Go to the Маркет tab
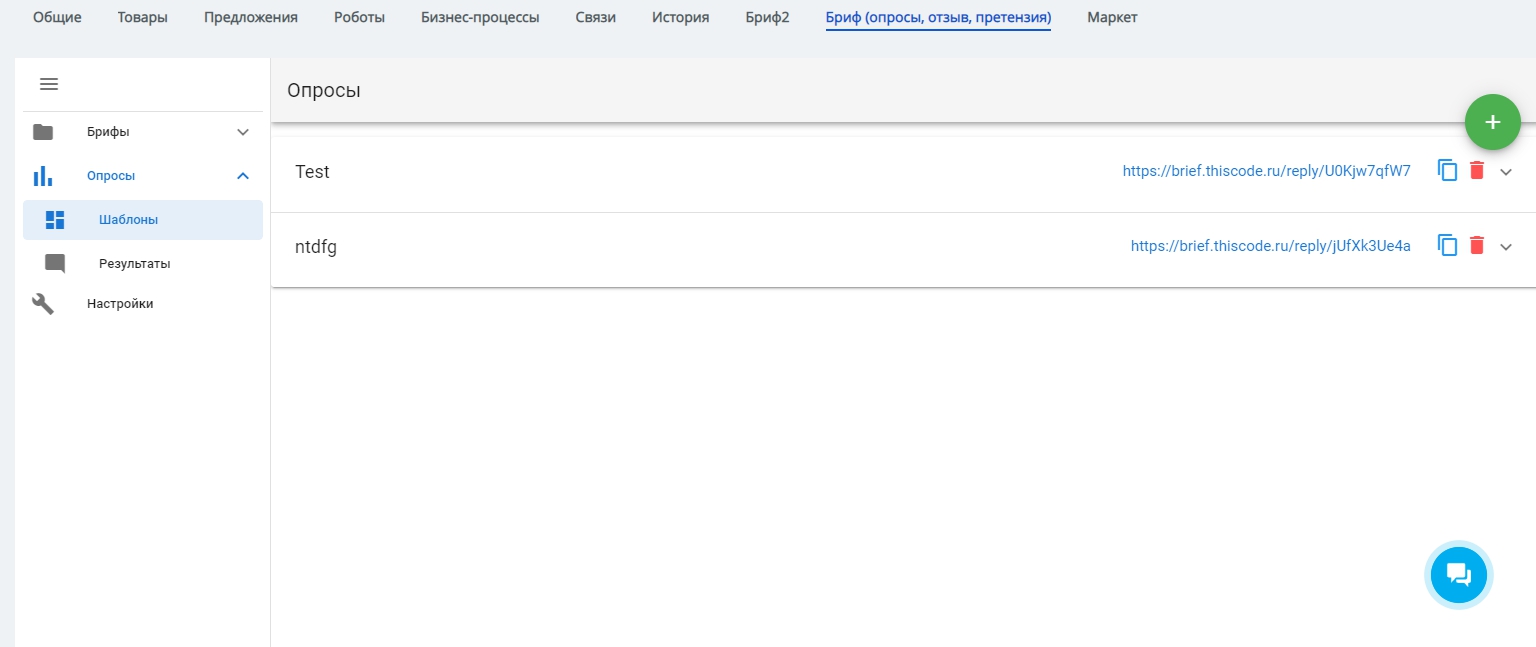 [x=1112, y=17]
